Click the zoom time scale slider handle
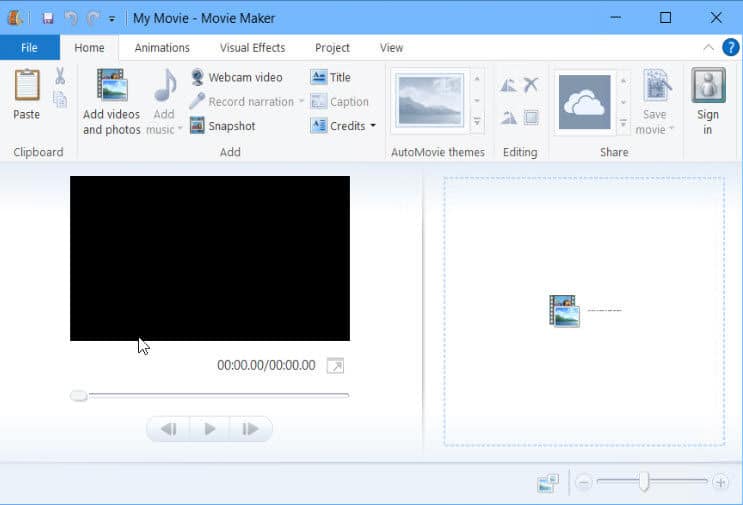The height and width of the screenshot is (505, 743). coord(643,482)
